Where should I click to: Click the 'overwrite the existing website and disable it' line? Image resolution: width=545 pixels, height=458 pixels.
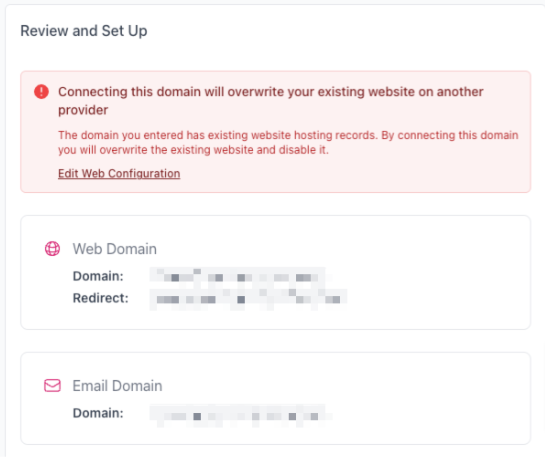pyautogui.click(x=193, y=150)
